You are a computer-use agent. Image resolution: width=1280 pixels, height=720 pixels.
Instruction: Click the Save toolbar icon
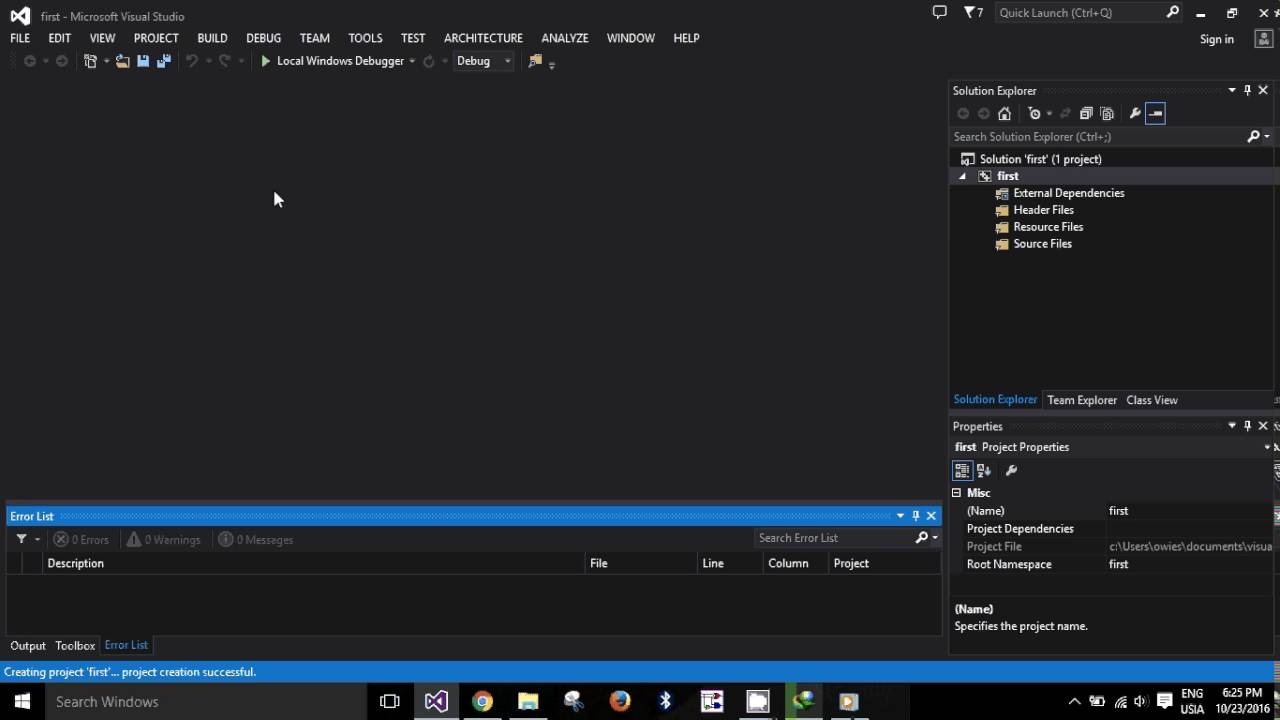click(143, 61)
